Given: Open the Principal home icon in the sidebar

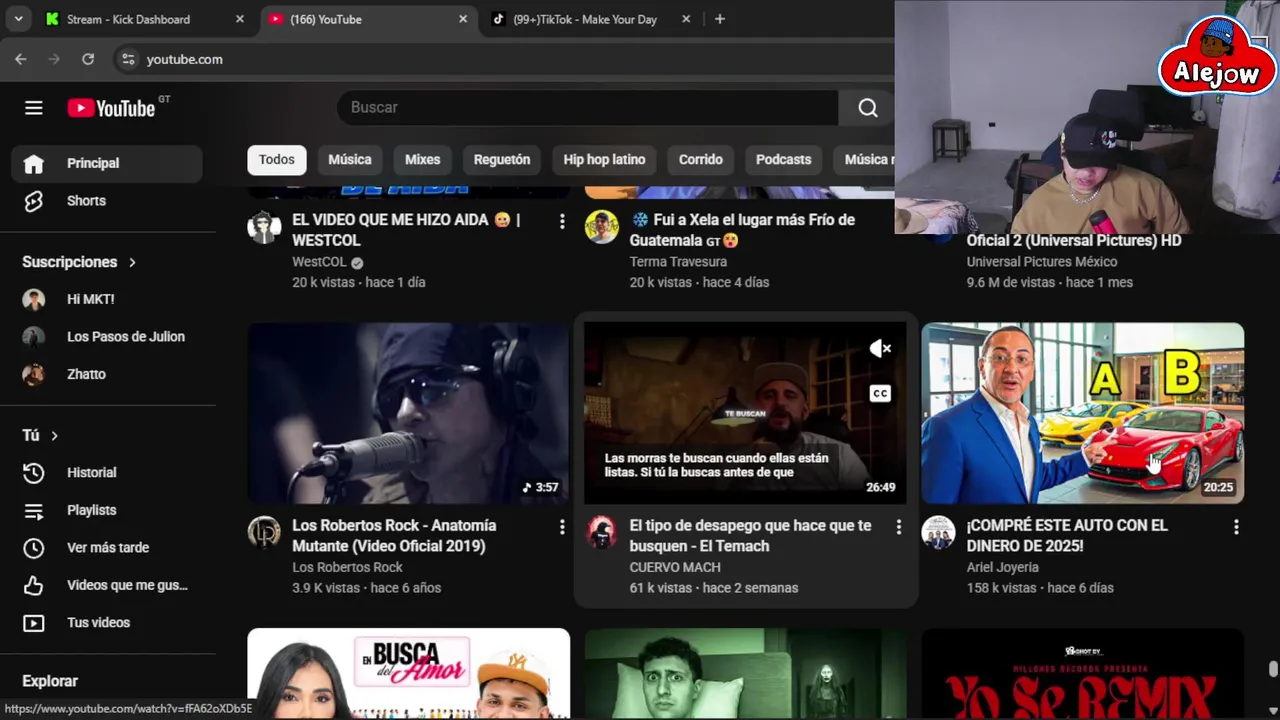Looking at the screenshot, I should 34,163.
